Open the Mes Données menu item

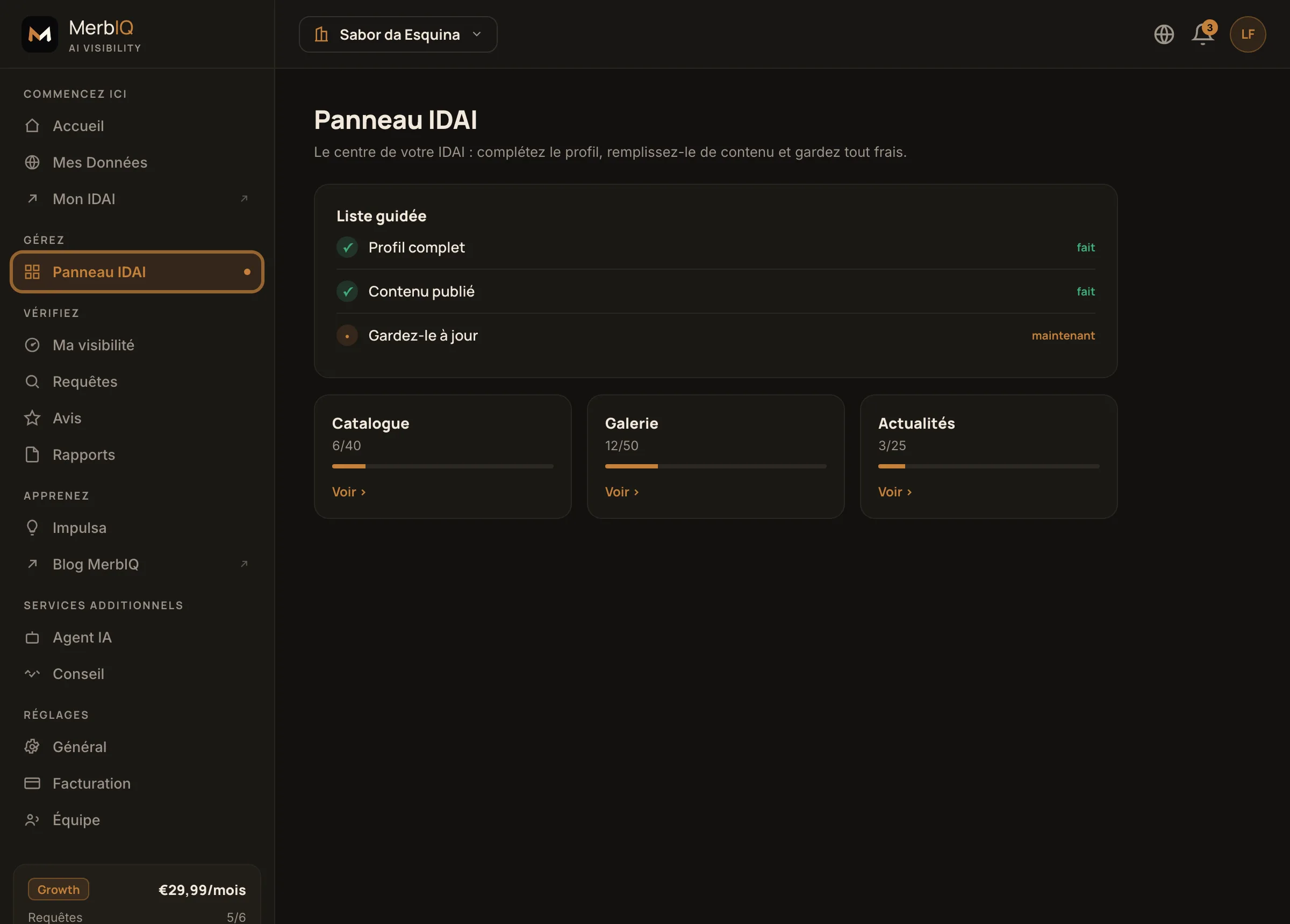(137, 162)
